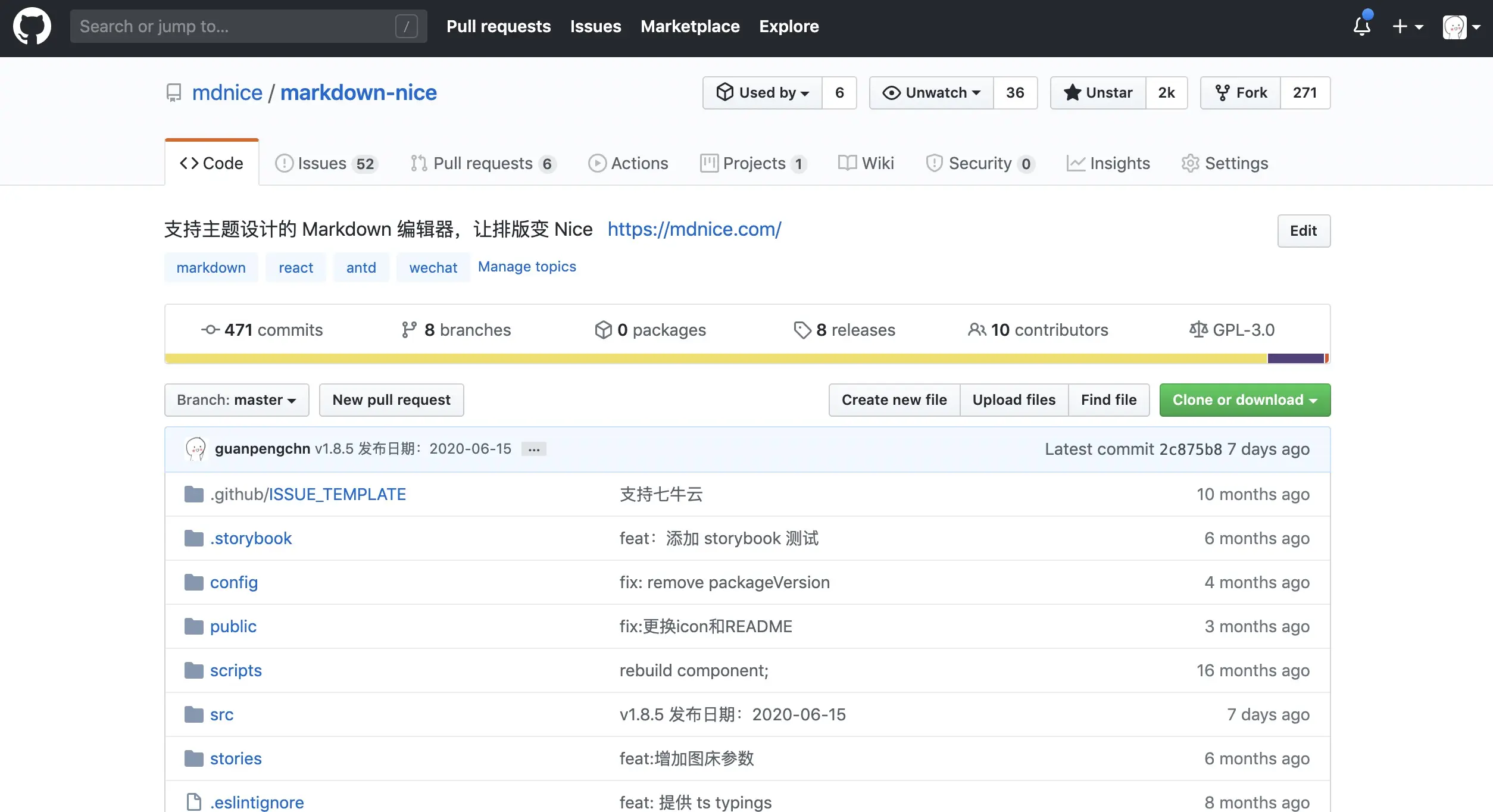Open the Used by dropdown

tap(763, 93)
